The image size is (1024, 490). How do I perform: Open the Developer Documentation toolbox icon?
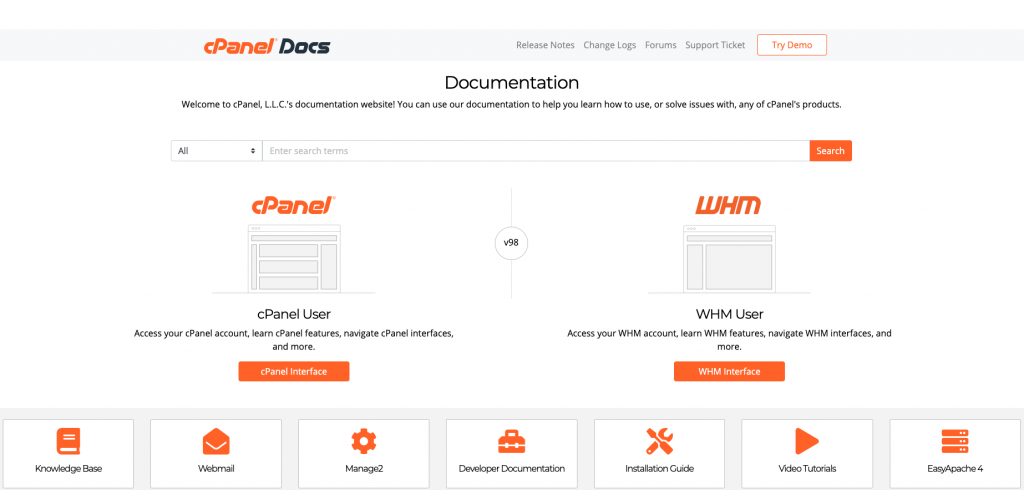coord(511,442)
